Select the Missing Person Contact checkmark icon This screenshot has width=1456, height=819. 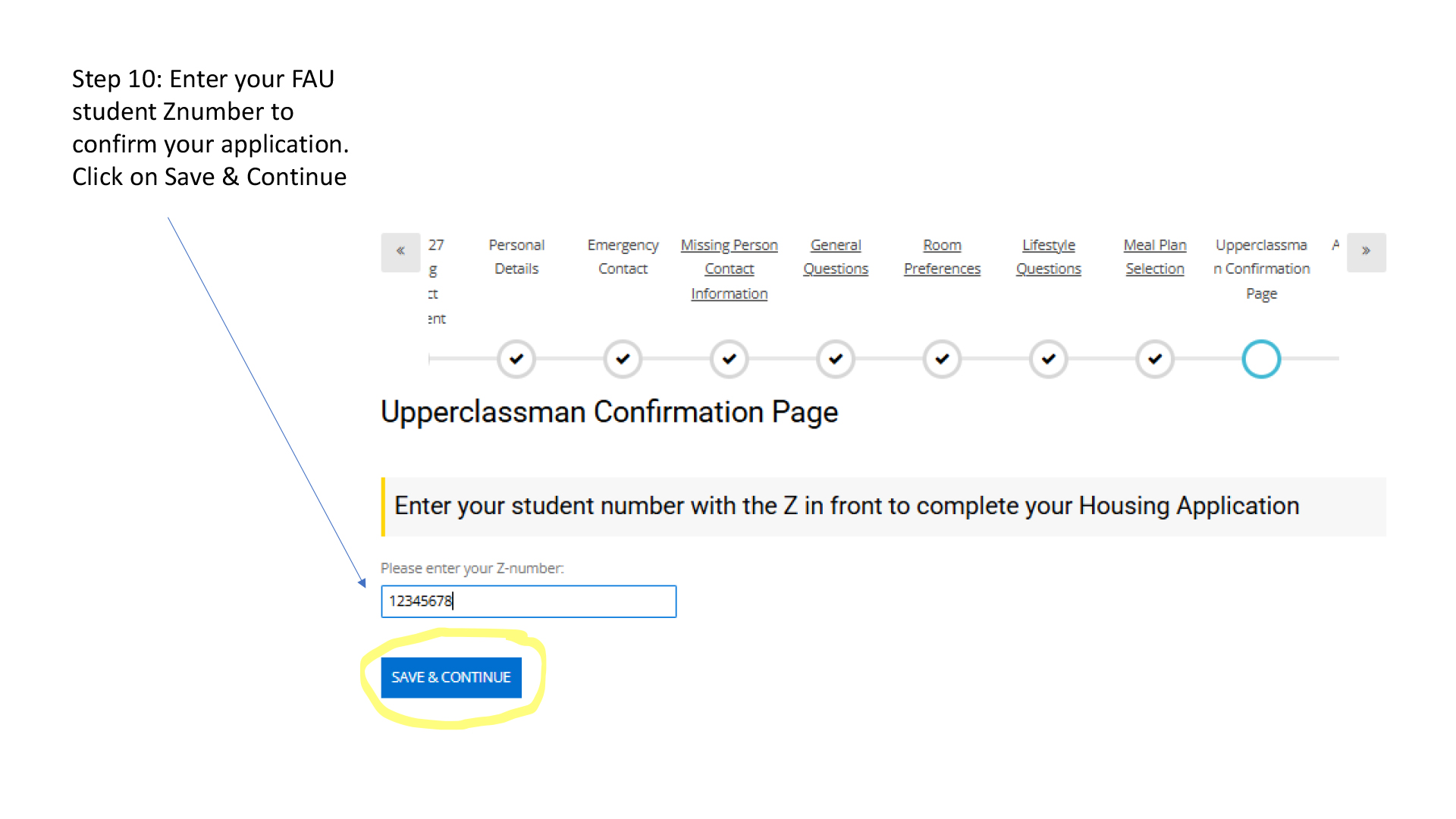729,359
